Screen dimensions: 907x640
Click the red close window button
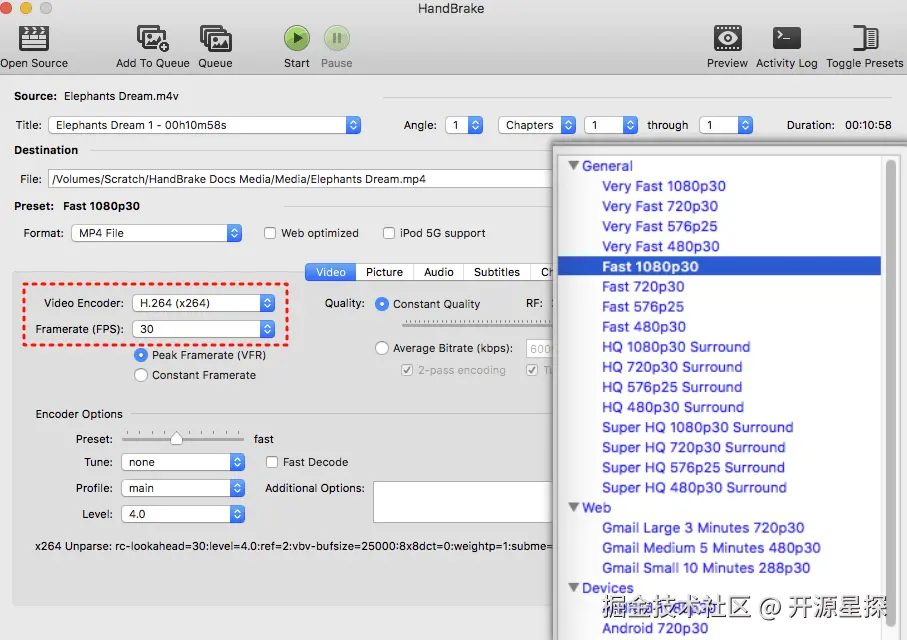point(6,8)
